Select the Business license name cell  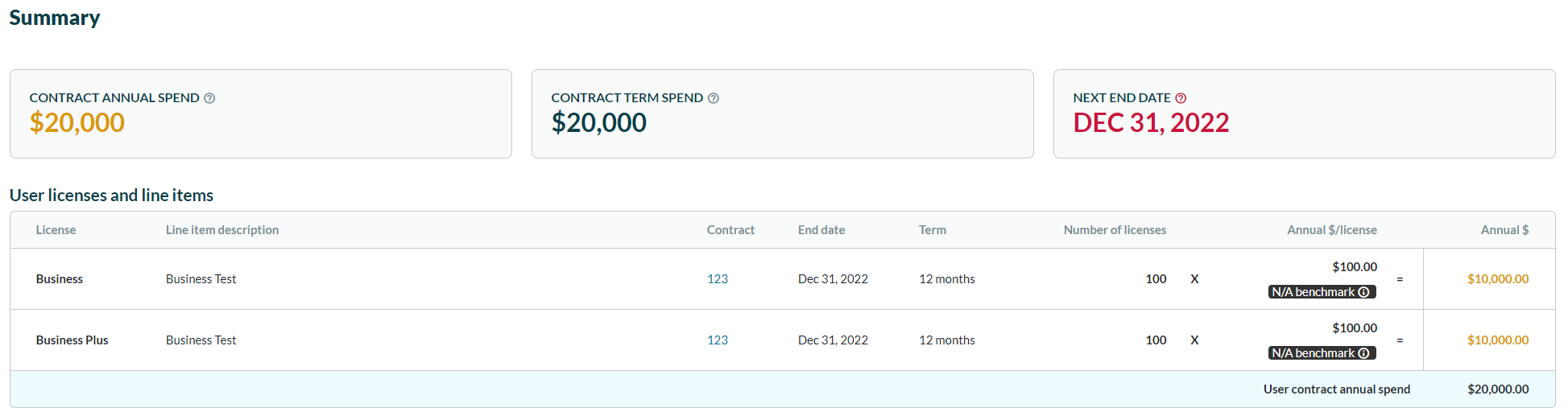(60, 279)
